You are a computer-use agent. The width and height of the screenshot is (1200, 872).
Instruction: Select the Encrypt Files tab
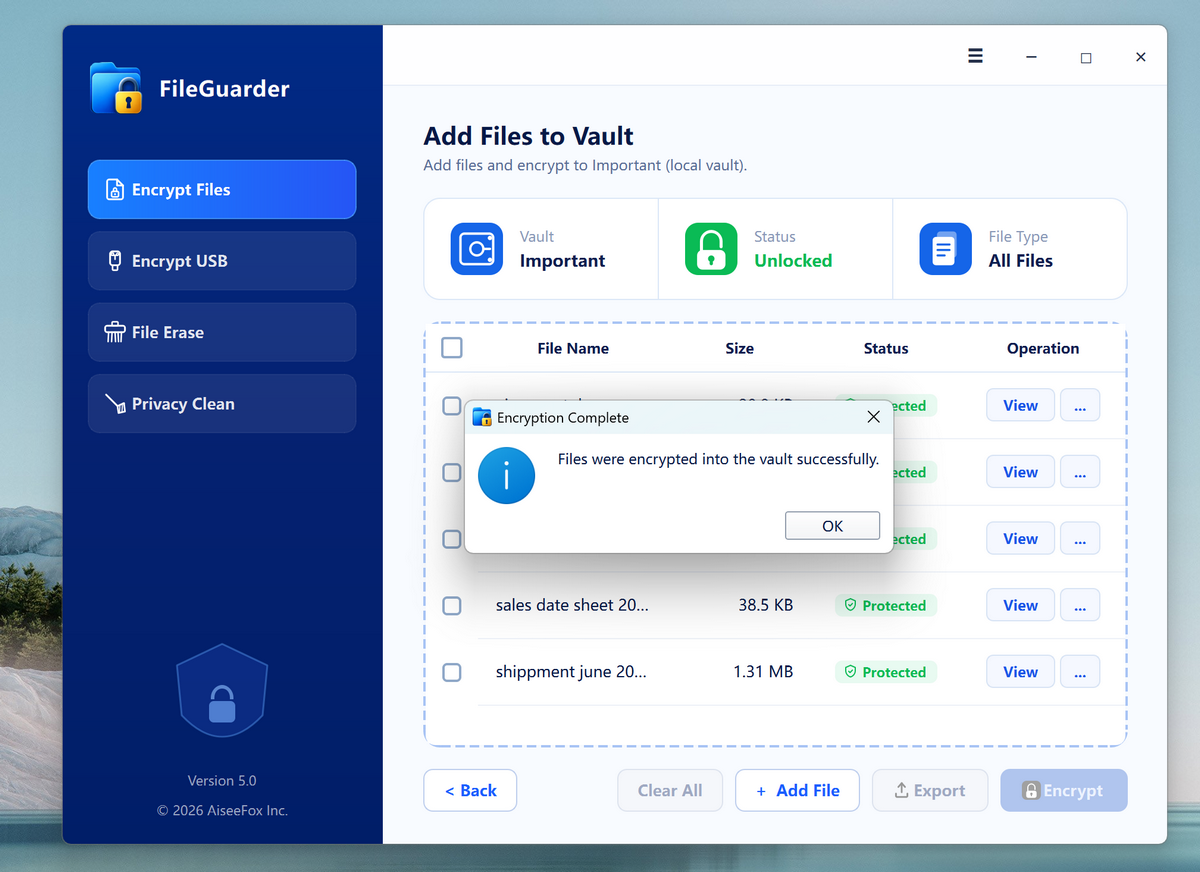pos(222,189)
